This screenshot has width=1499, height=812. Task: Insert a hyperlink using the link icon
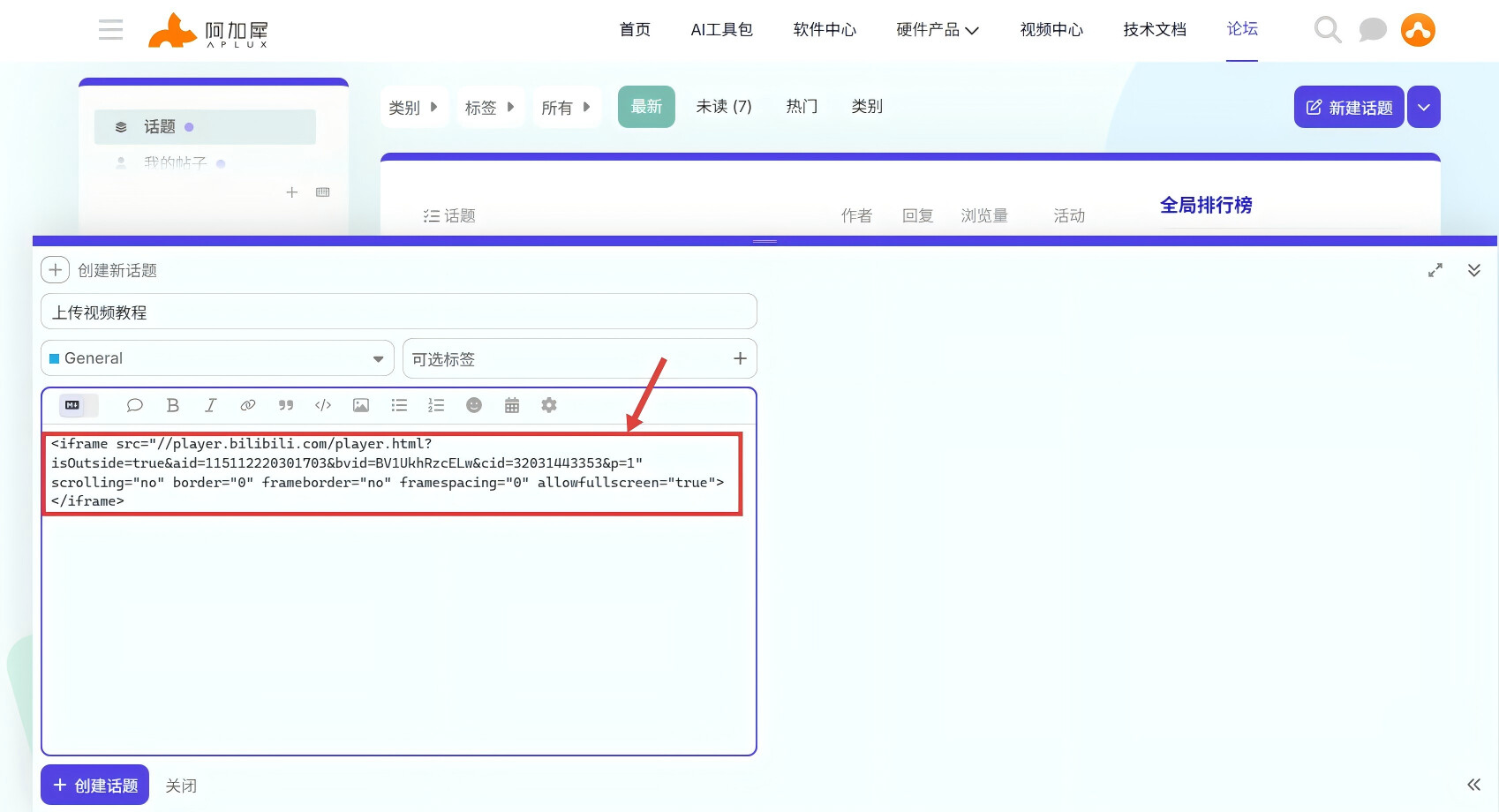pos(248,405)
